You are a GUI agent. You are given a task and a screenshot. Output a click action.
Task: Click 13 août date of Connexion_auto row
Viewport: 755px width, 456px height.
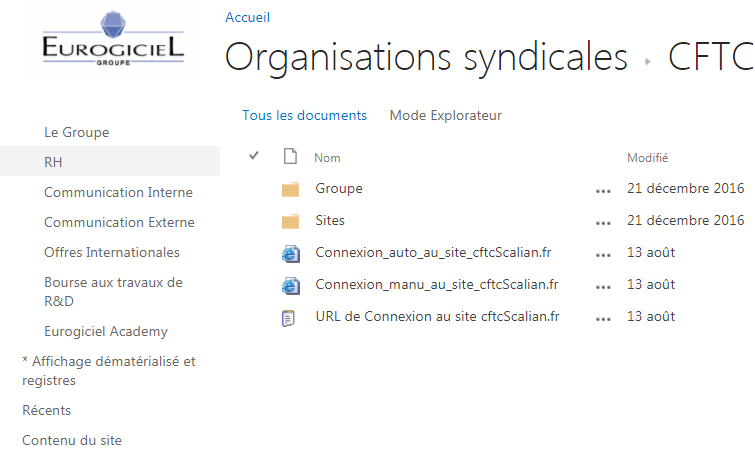pyautogui.click(x=651, y=252)
